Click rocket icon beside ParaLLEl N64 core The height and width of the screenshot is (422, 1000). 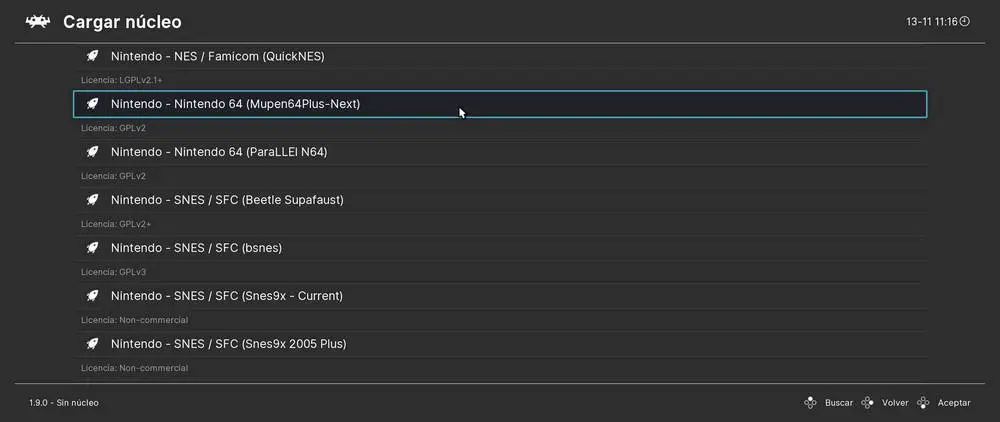92,152
